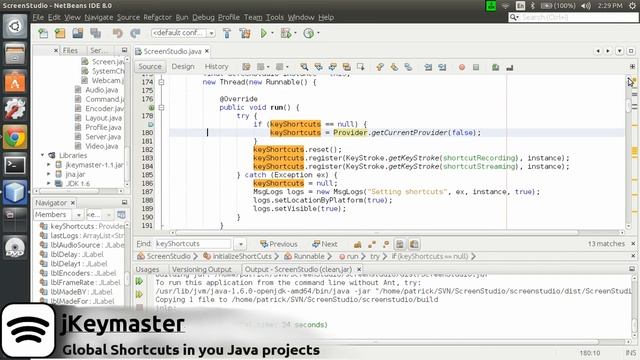Click the global Search field
The image size is (640, 360).
tap(573, 17)
